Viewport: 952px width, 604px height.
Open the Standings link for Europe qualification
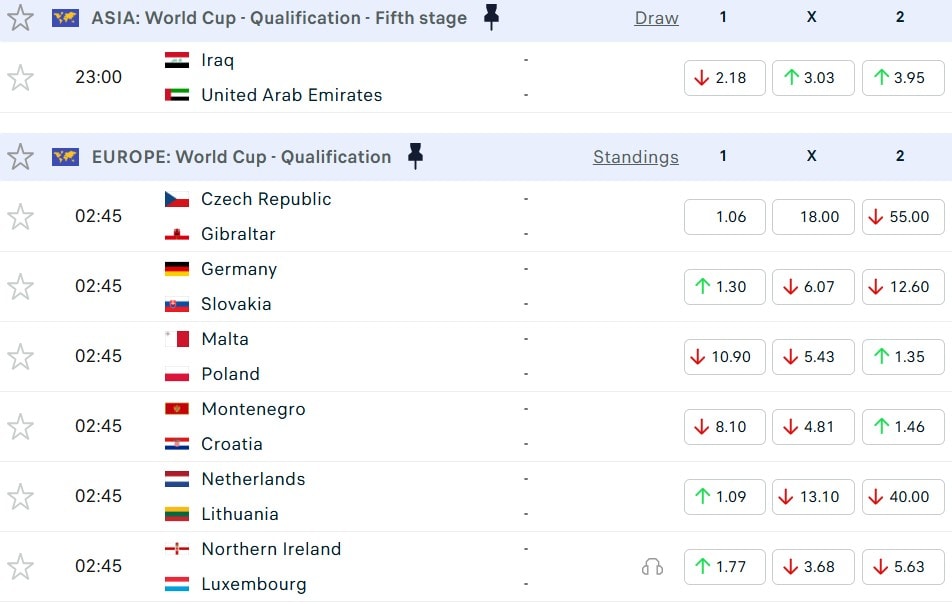pyautogui.click(x=635, y=157)
